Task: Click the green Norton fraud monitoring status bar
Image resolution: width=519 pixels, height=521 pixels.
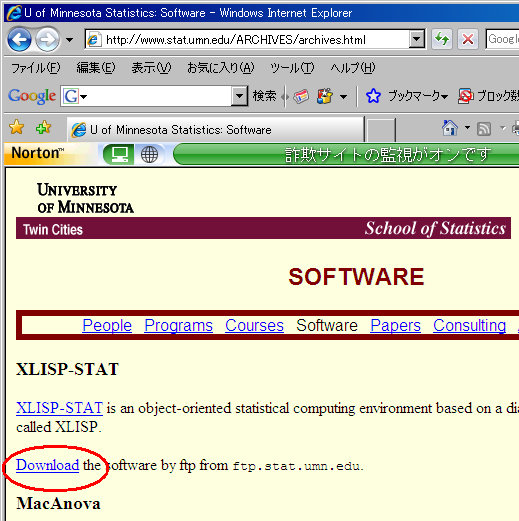Action: [346, 155]
